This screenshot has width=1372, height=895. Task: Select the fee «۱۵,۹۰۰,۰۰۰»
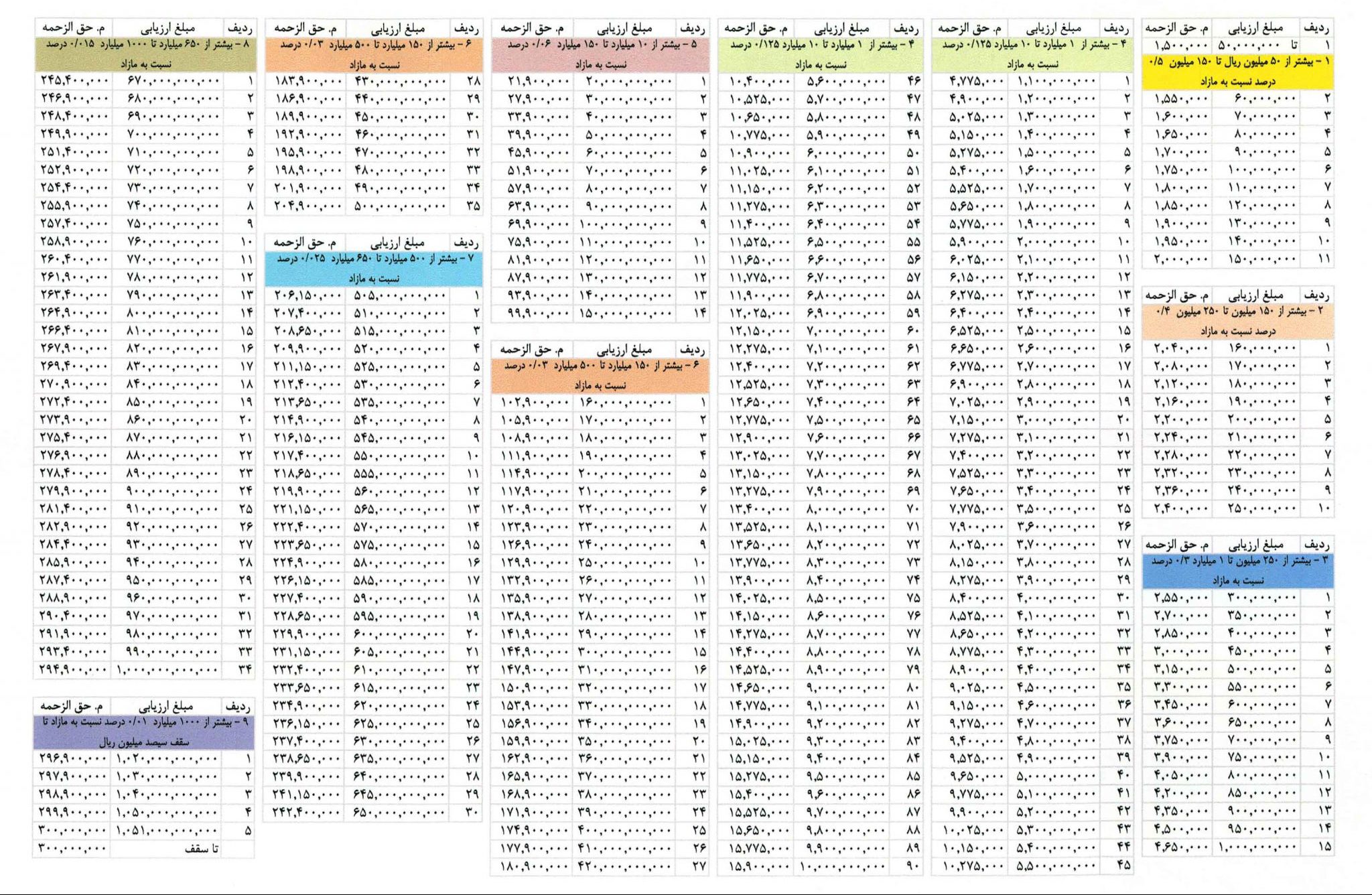(760, 866)
